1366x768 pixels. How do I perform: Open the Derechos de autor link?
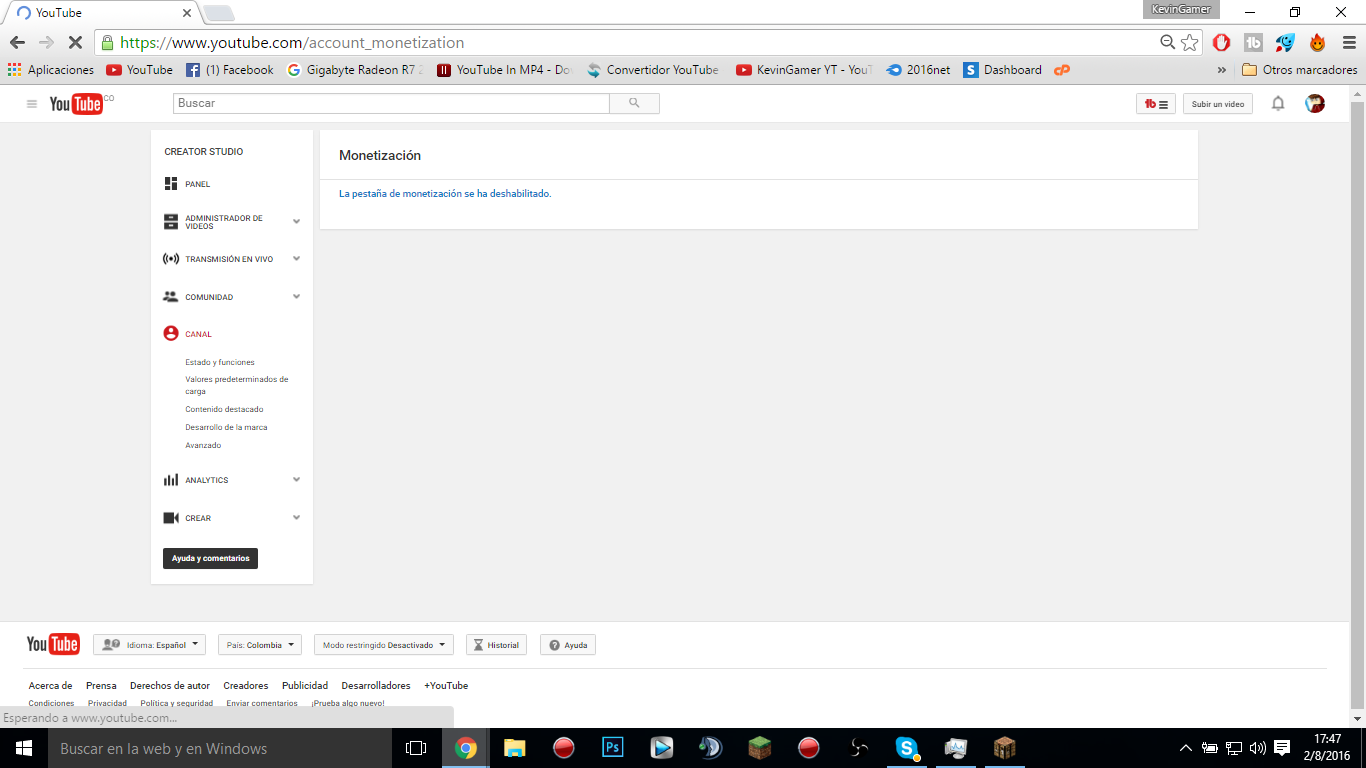point(170,686)
